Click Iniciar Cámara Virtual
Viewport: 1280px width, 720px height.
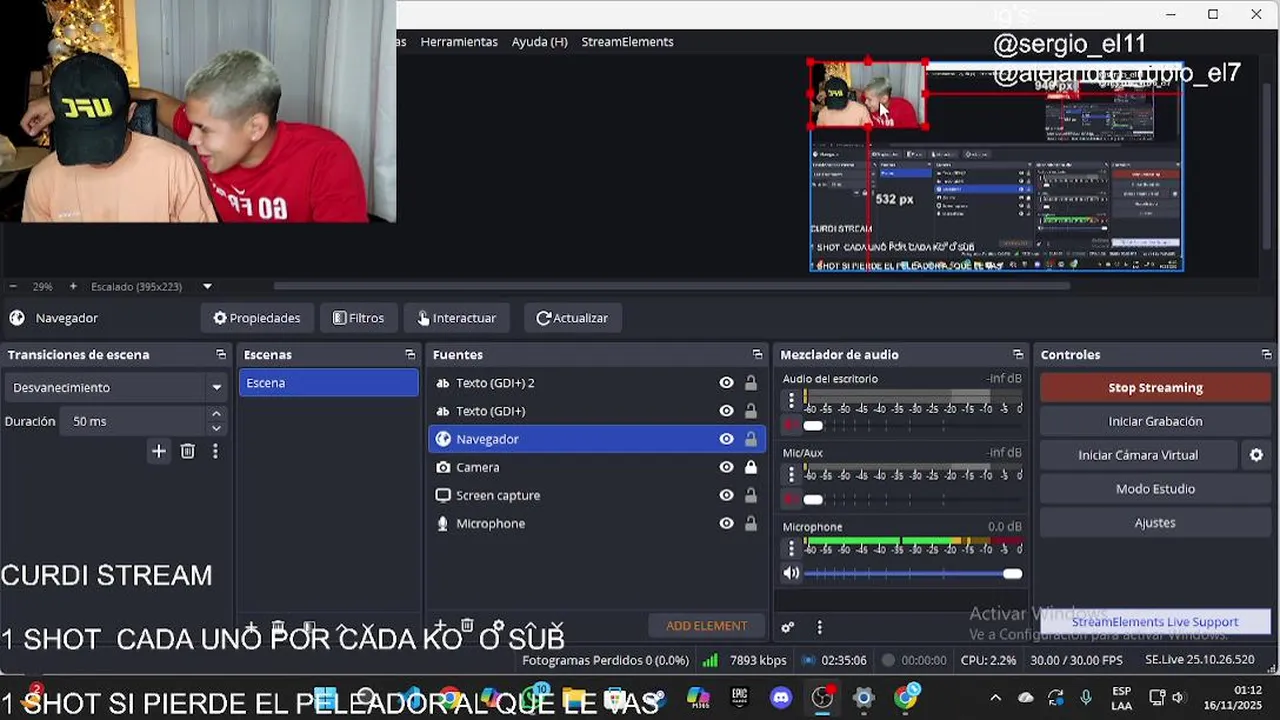(1138, 455)
